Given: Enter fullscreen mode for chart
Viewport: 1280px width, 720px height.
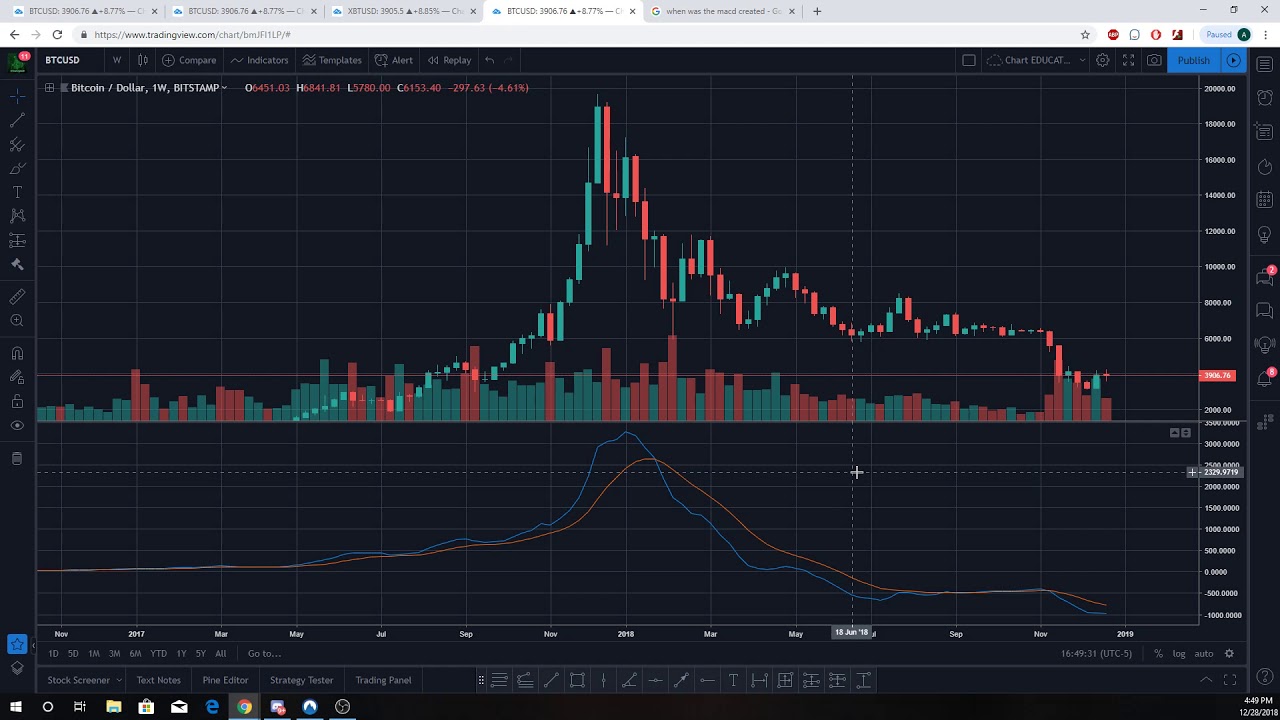Looking at the screenshot, I should point(1128,60).
